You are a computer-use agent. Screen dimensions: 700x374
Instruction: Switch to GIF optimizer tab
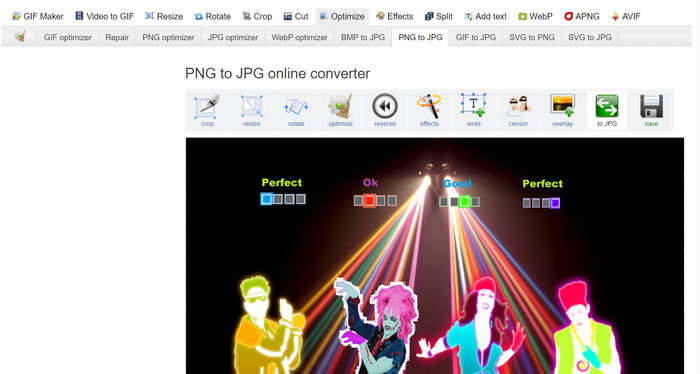pos(68,37)
